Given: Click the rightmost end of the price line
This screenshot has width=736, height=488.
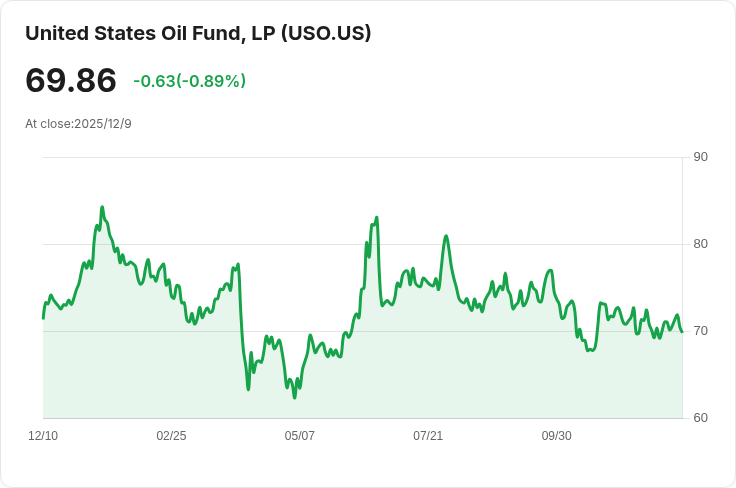Looking at the screenshot, I should click(x=682, y=331).
